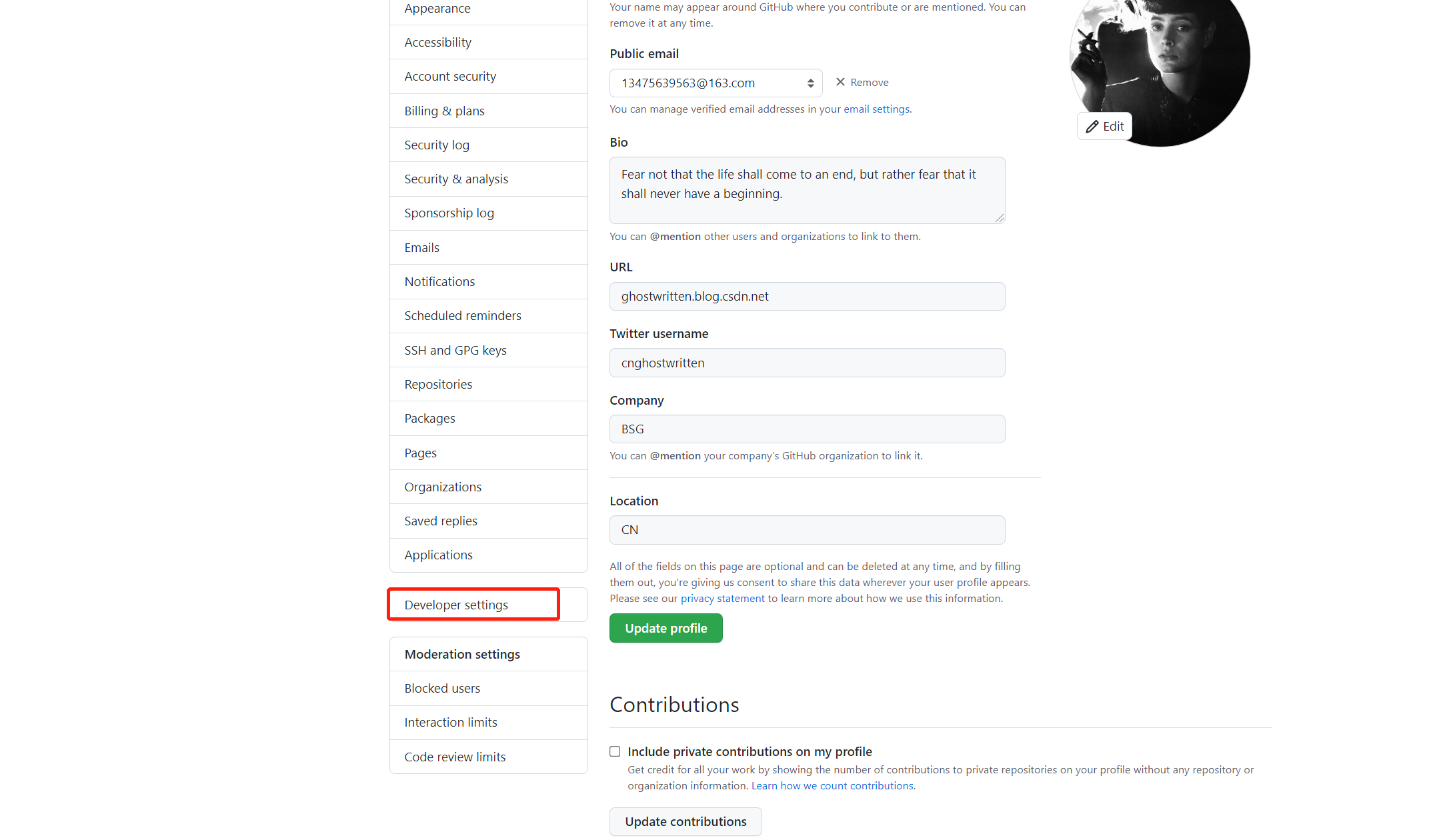Screen dimensions: 1429x840
Task: Select the public email dropdown
Action: coord(715,82)
